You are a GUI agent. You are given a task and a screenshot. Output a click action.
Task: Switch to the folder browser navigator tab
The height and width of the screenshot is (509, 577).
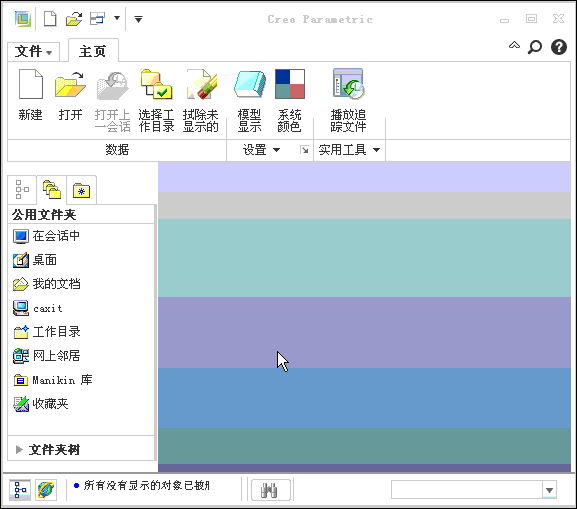click(x=52, y=190)
